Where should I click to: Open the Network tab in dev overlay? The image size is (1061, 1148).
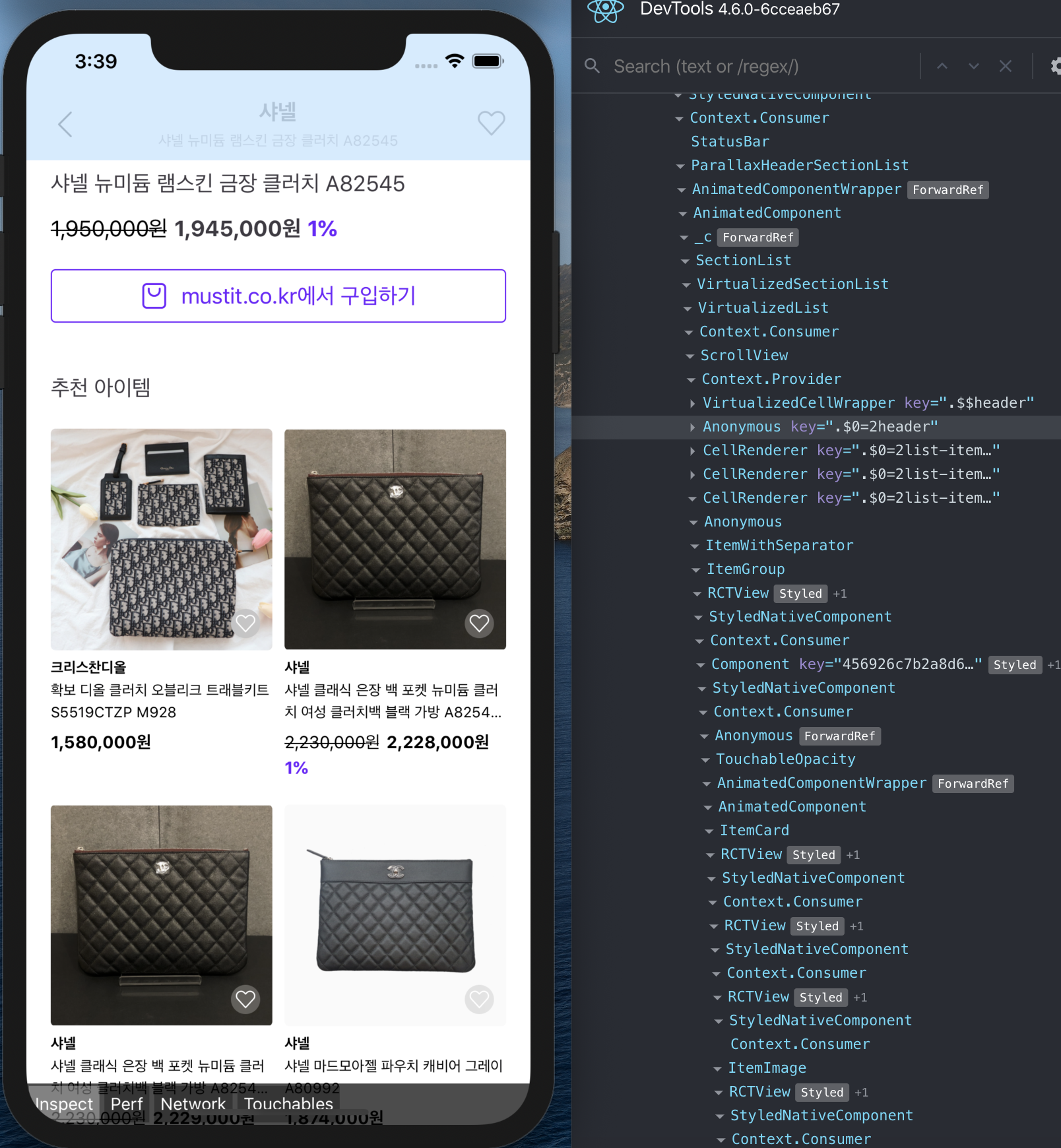coord(193,1104)
